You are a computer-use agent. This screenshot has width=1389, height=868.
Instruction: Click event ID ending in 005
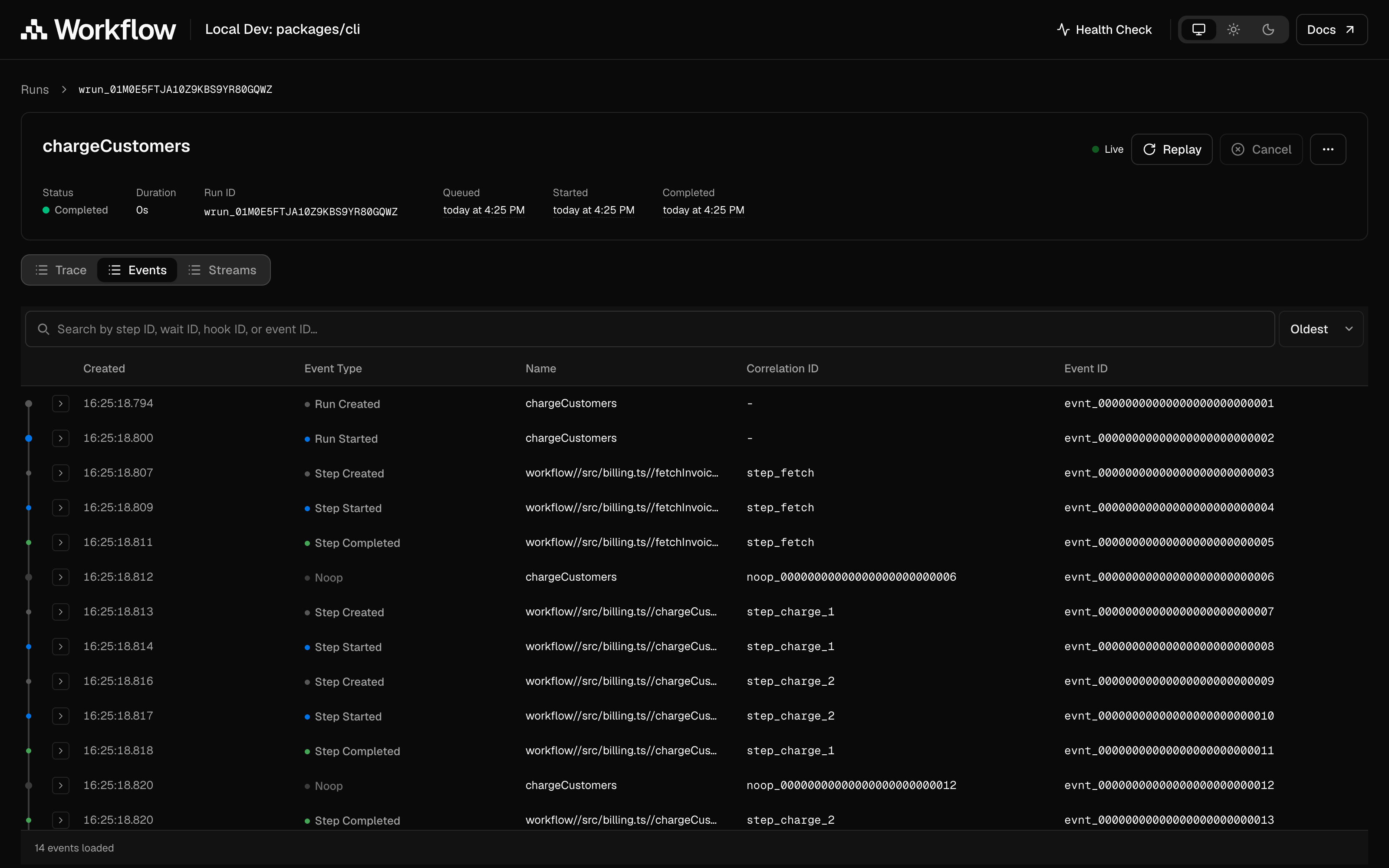(x=1169, y=542)
